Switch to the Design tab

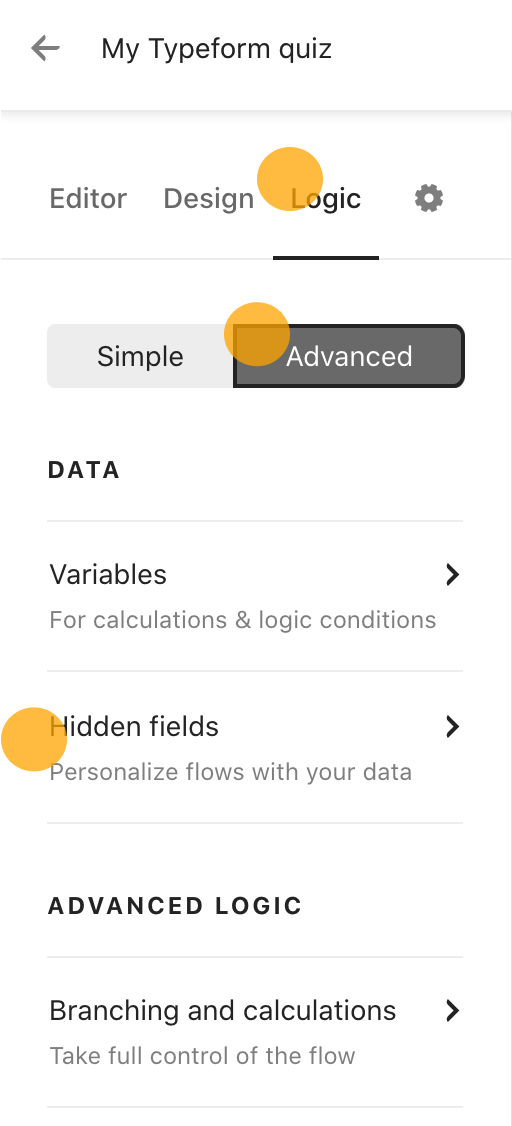click(x=209, y=198)
